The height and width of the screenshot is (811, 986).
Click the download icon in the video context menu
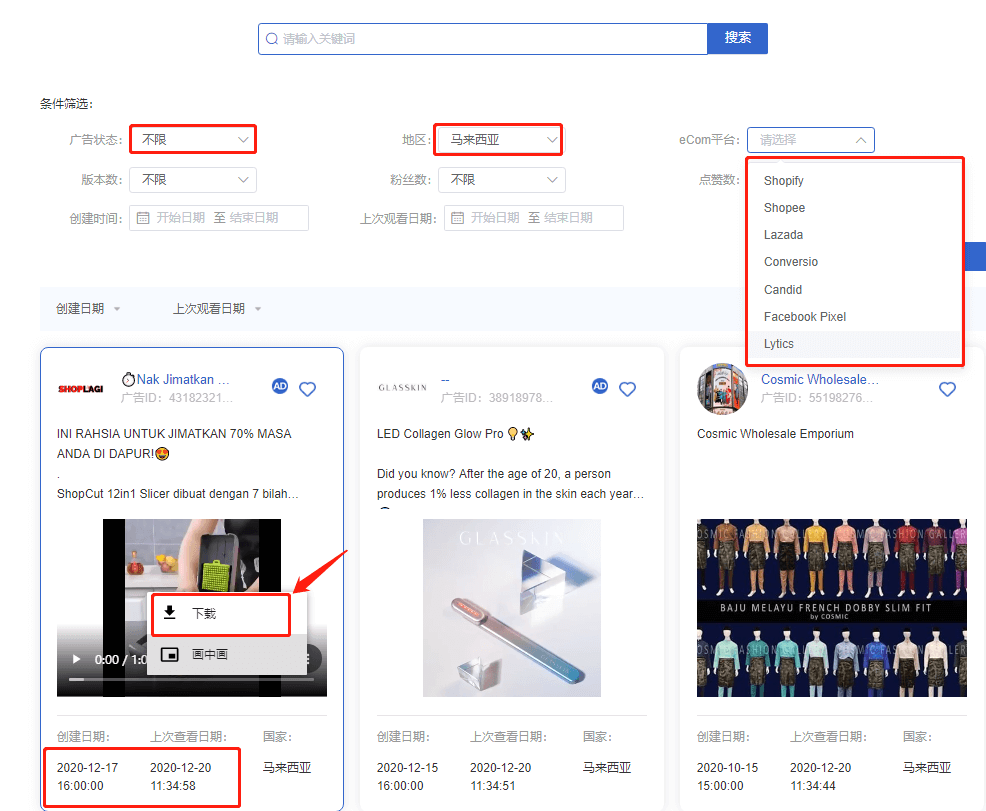(169, 613)
